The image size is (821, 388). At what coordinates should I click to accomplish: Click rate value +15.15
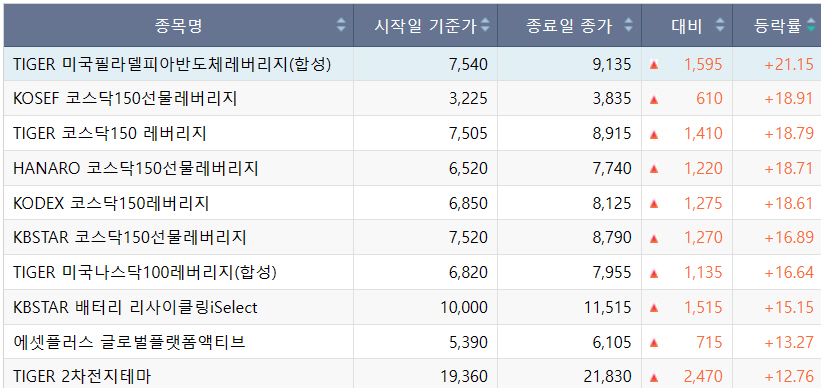click(x=789, y=307)
